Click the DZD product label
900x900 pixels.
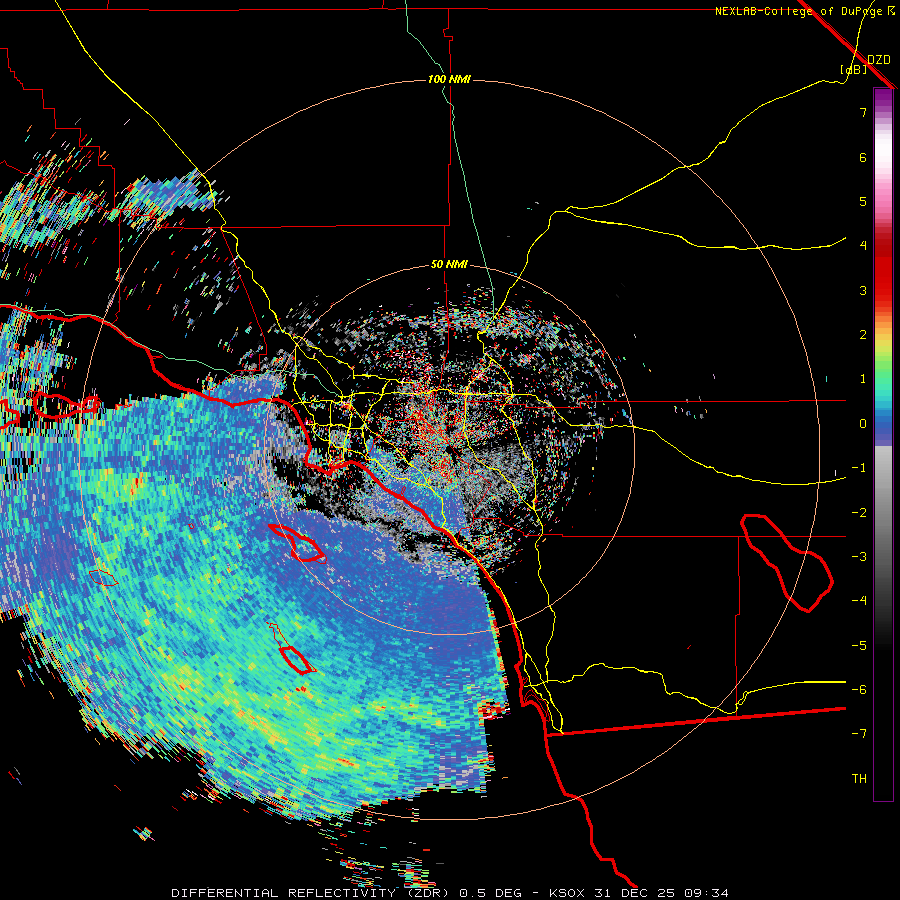pyautogui.click(x=879, y=60)
